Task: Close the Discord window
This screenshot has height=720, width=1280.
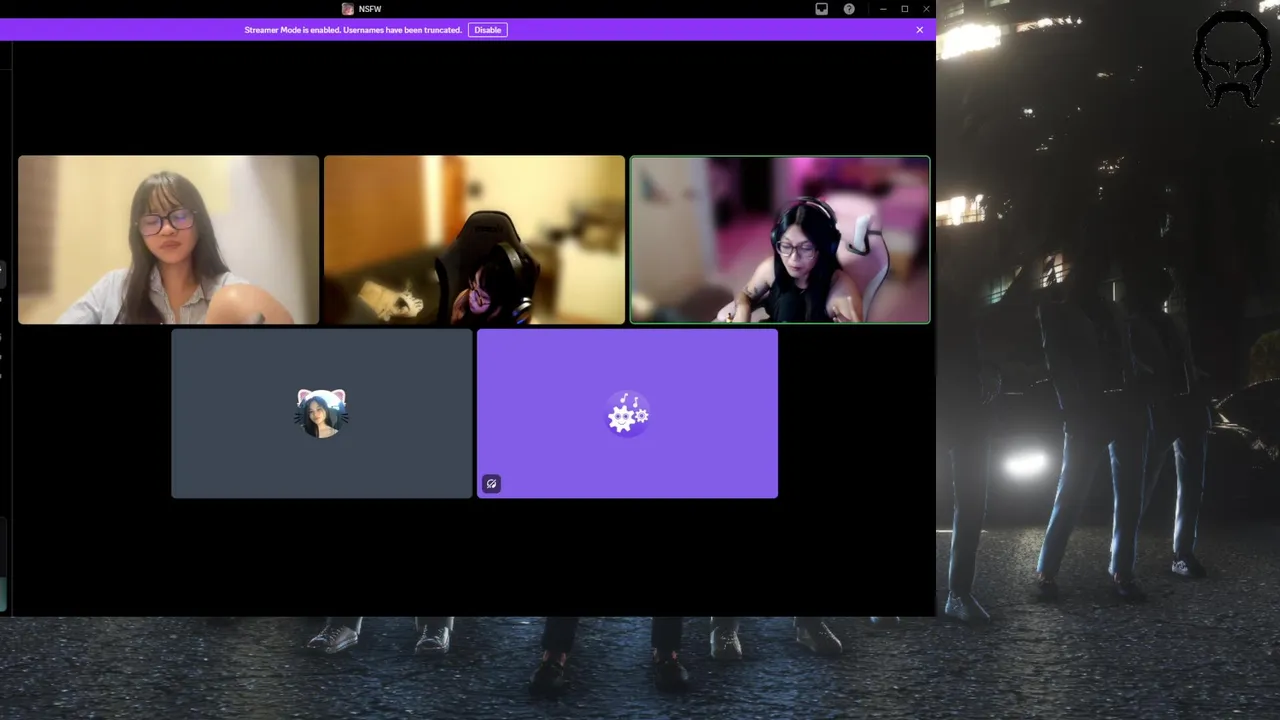Action: pos(927,9)
